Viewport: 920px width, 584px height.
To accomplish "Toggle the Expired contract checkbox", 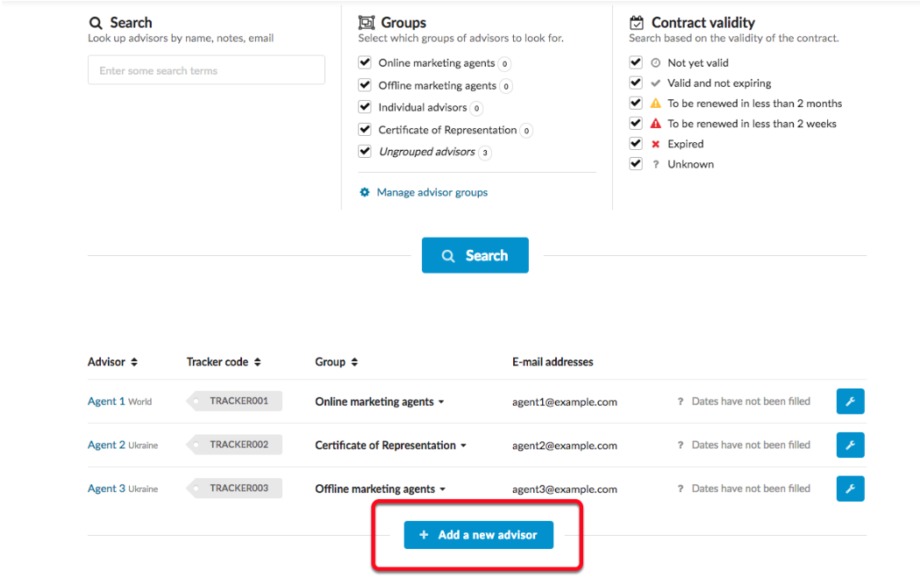I will click(x=636, y=143).
